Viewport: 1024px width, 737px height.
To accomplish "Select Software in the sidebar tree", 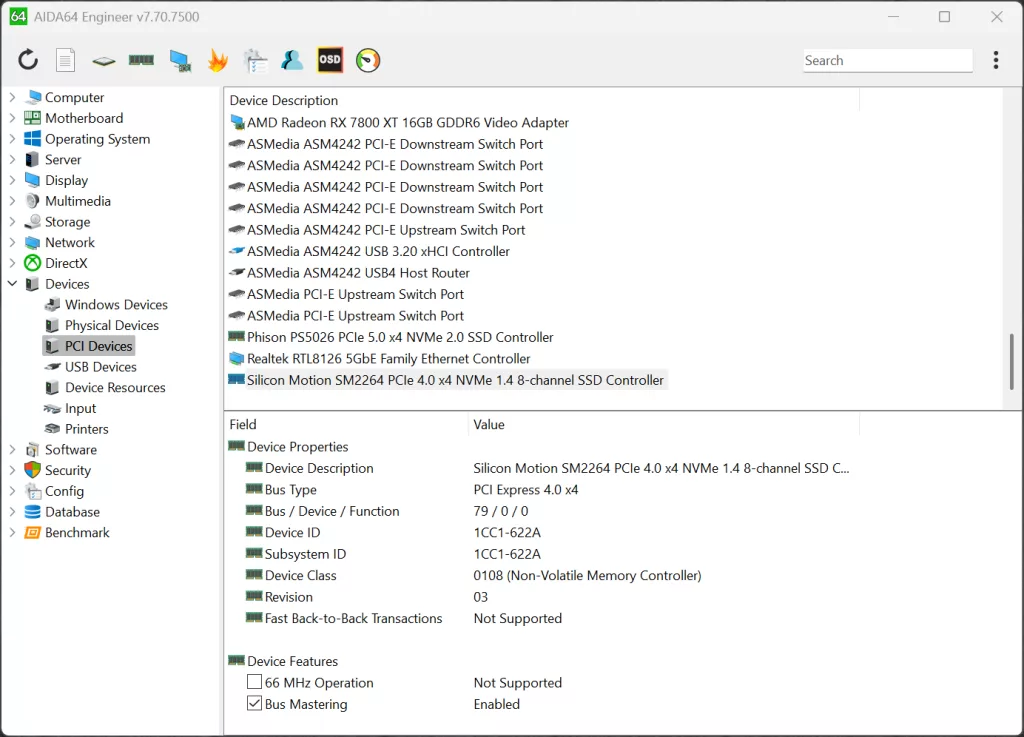I will coord(71,450).
